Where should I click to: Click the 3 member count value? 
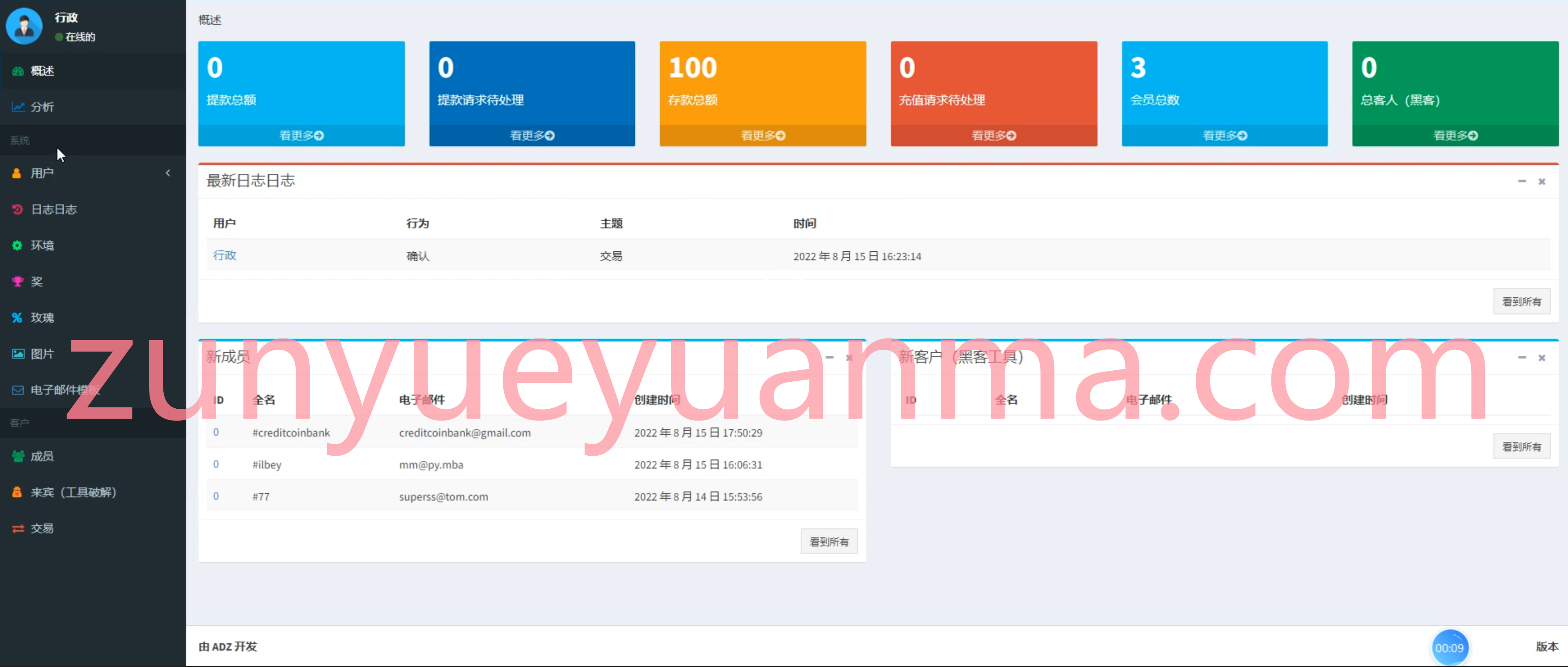tap(1138, 67)
